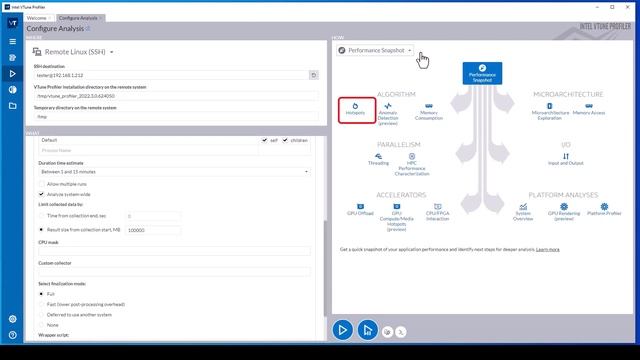The width and height of the screenshot is (640, 360).
Task: Click the Process Name input field
Action: pos(148,150)
